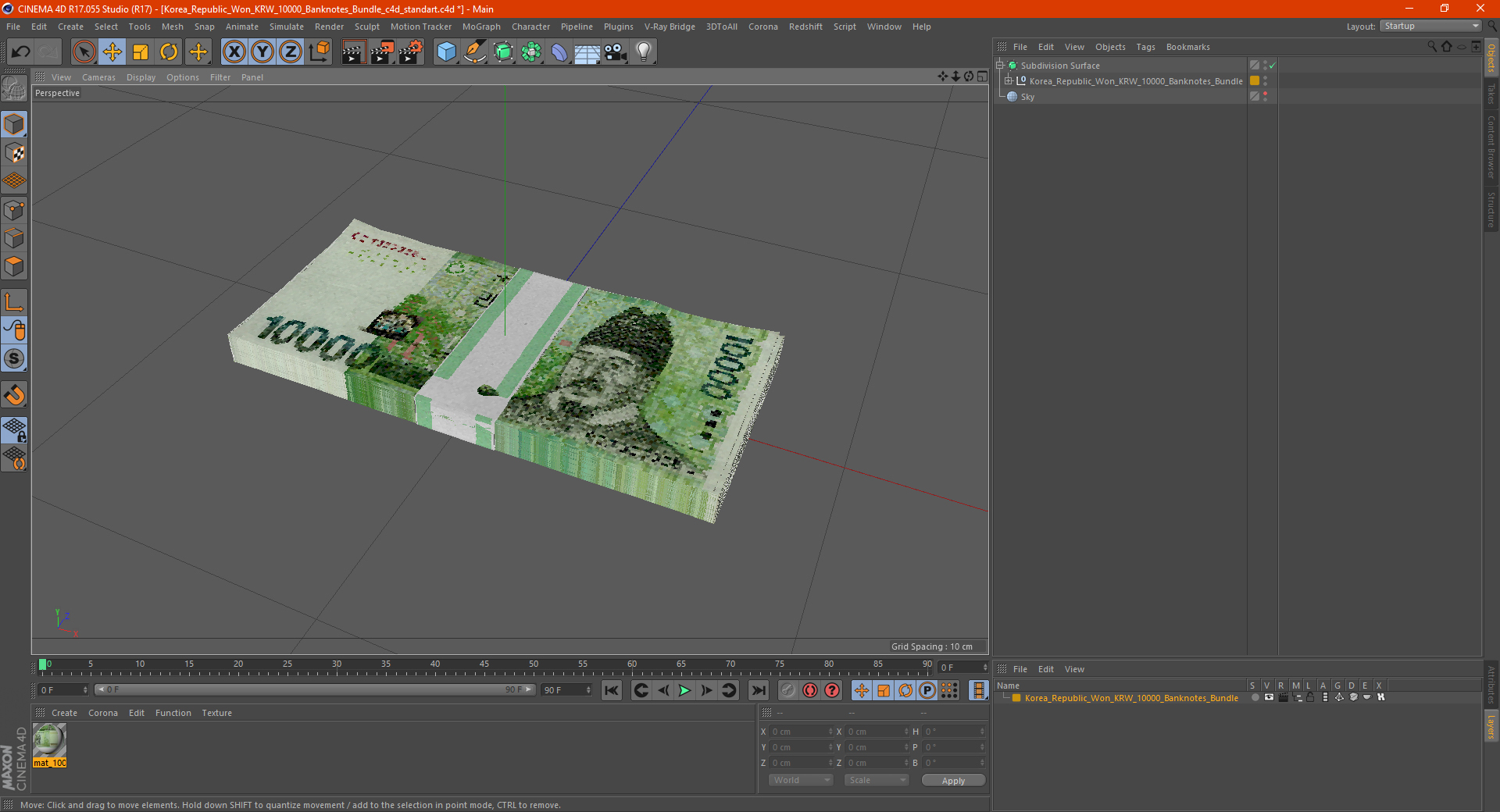1500x812 pixels.
Task: Toggle X axis lock
Action: click(234, 52)
